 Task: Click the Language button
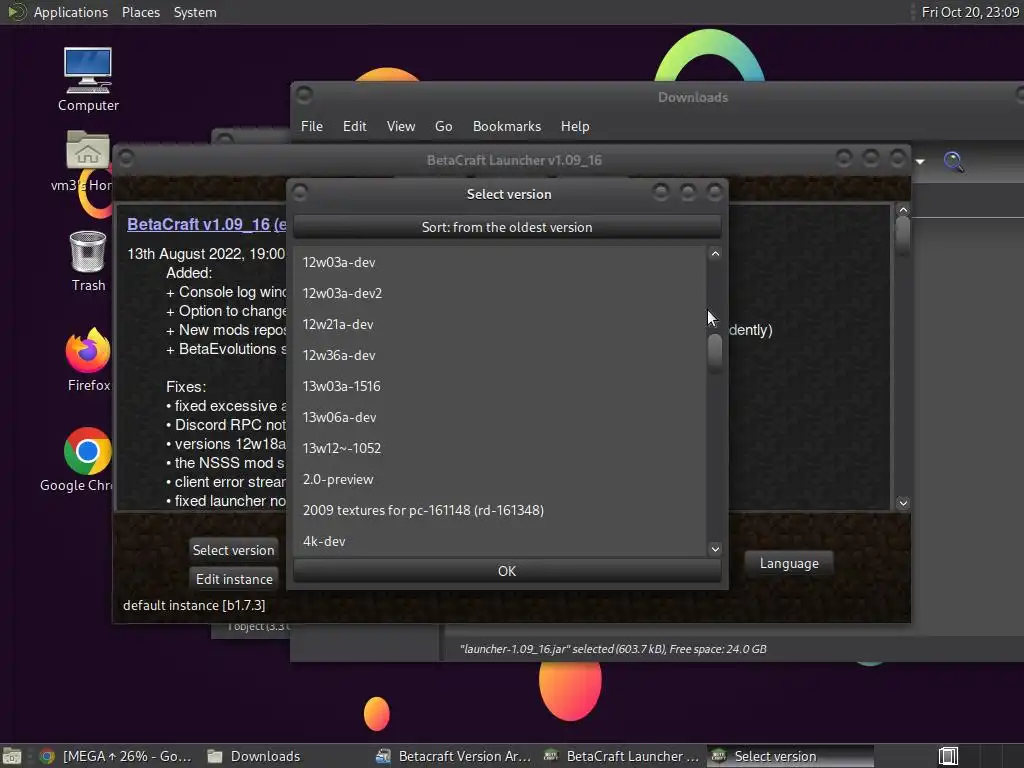click(x=789, y=564)
